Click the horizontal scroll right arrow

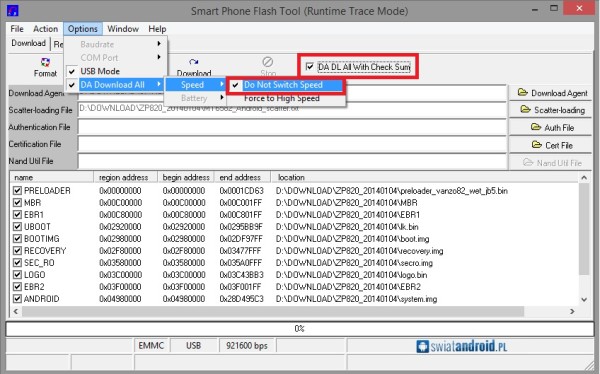point(572,311)
